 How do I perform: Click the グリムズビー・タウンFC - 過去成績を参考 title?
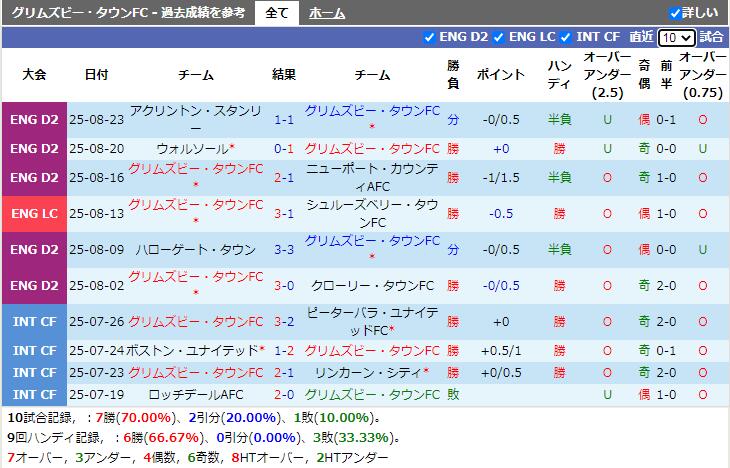point(128,13)
